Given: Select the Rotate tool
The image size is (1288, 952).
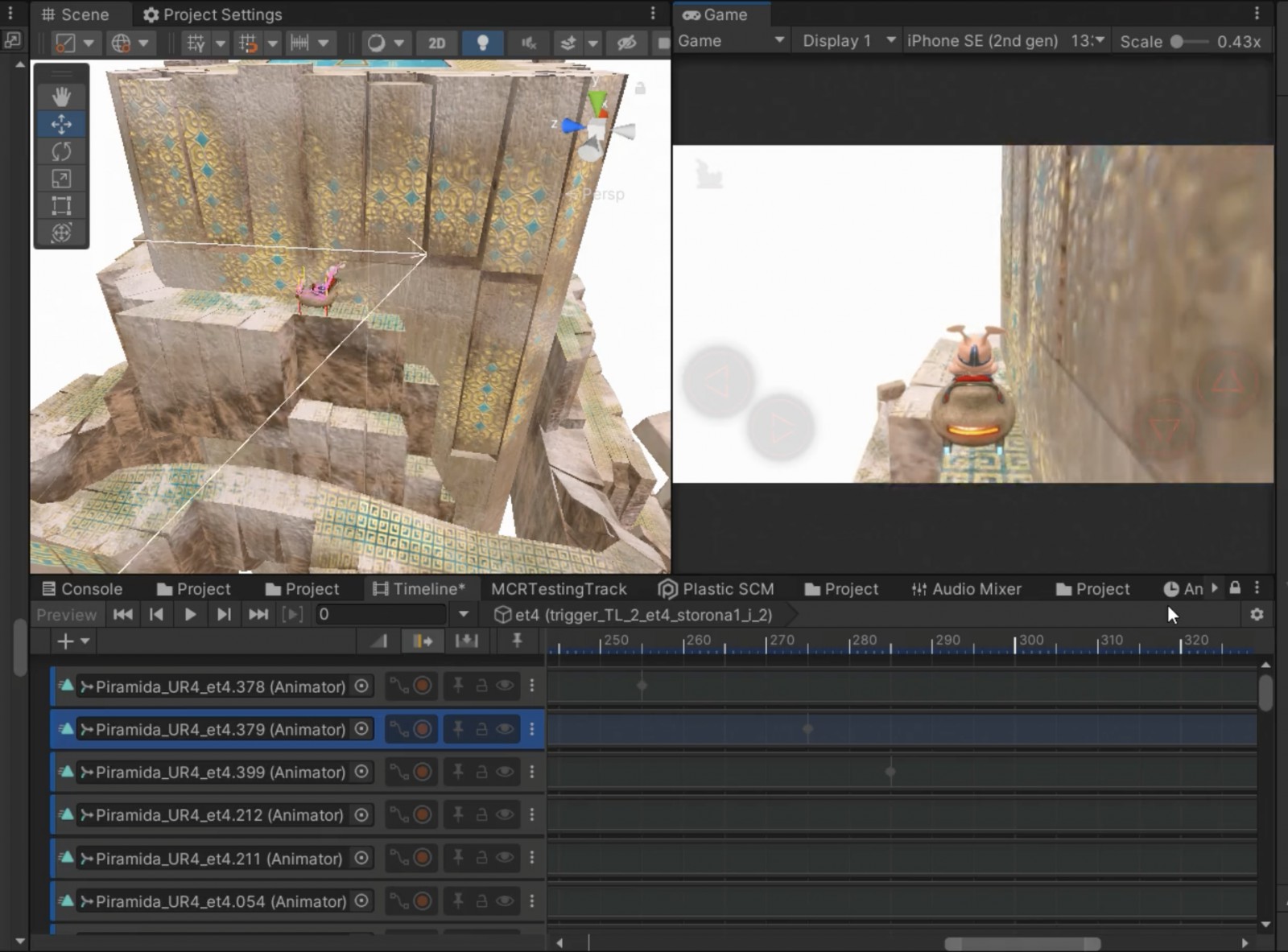Looking at the screenshot, I should click(x=61, y=151).
